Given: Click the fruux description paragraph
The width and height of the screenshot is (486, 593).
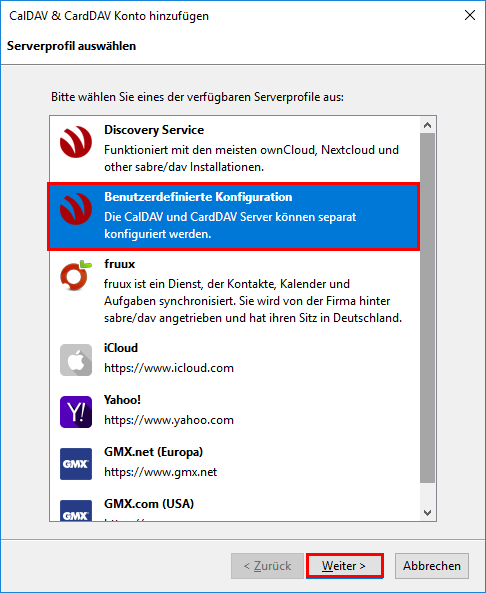Looking at the screenshot, I should click(253, 301).
